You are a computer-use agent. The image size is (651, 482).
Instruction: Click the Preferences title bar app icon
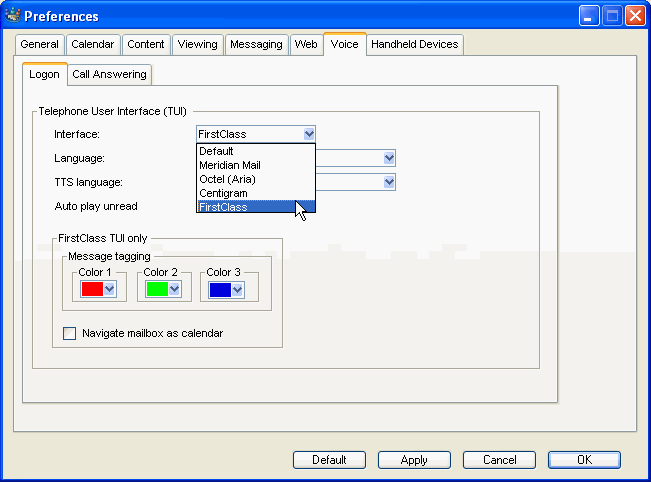(12, 16)
